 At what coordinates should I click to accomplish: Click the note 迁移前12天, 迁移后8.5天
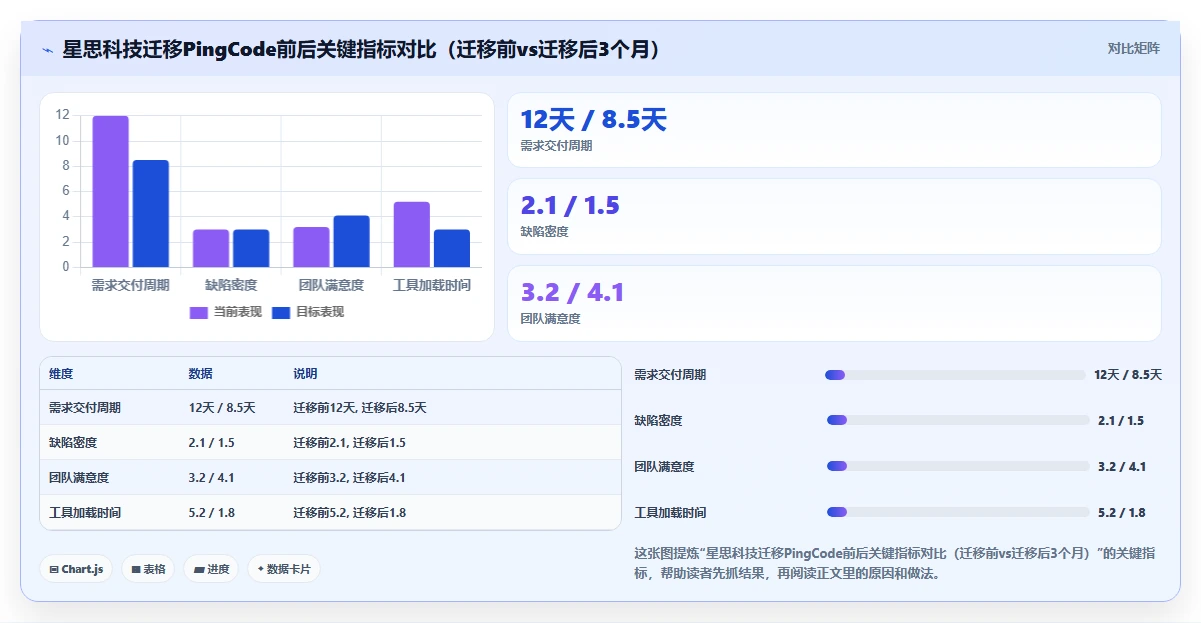(x=360, y=408)
